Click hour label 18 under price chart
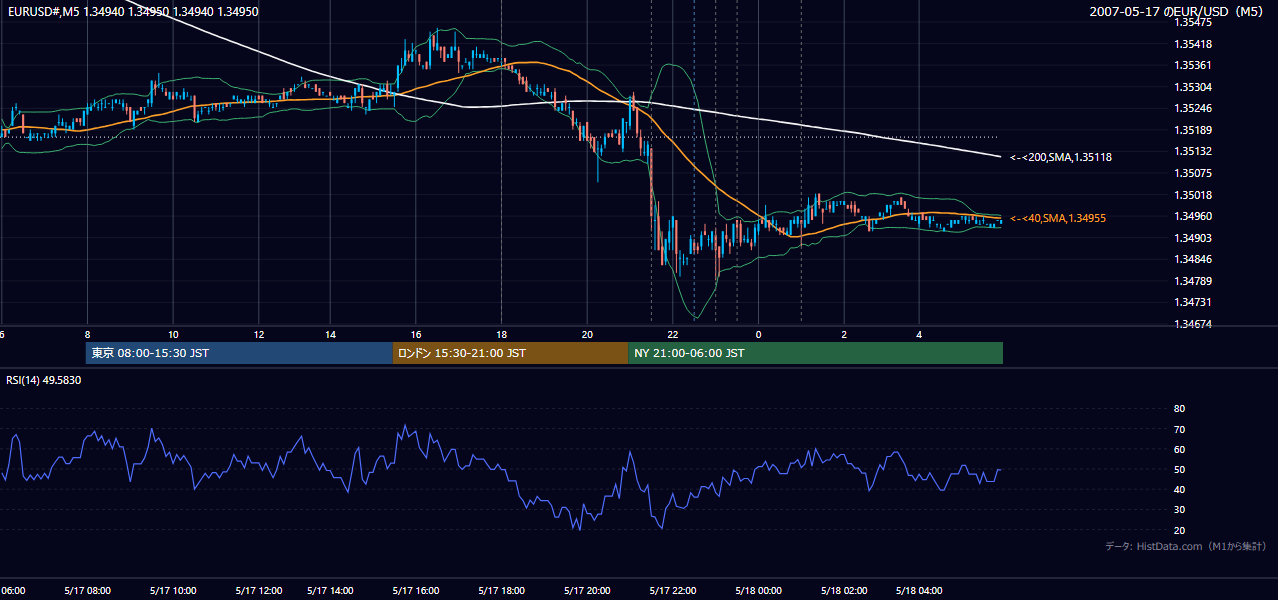This screenshot has width=1278, height=600. click(501, 334)
